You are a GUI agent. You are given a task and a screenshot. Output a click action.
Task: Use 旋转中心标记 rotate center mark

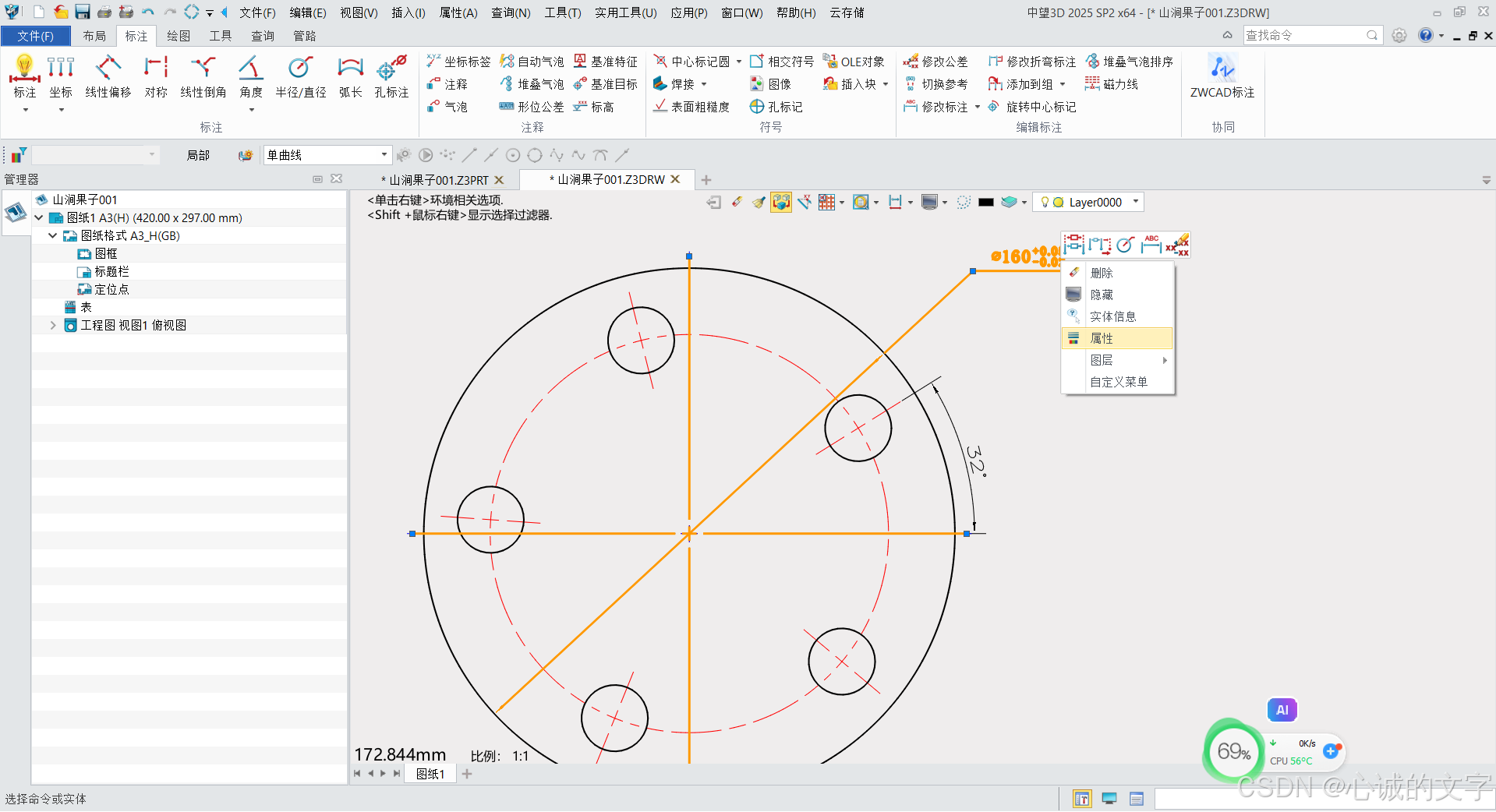[x=1032, y=107]
